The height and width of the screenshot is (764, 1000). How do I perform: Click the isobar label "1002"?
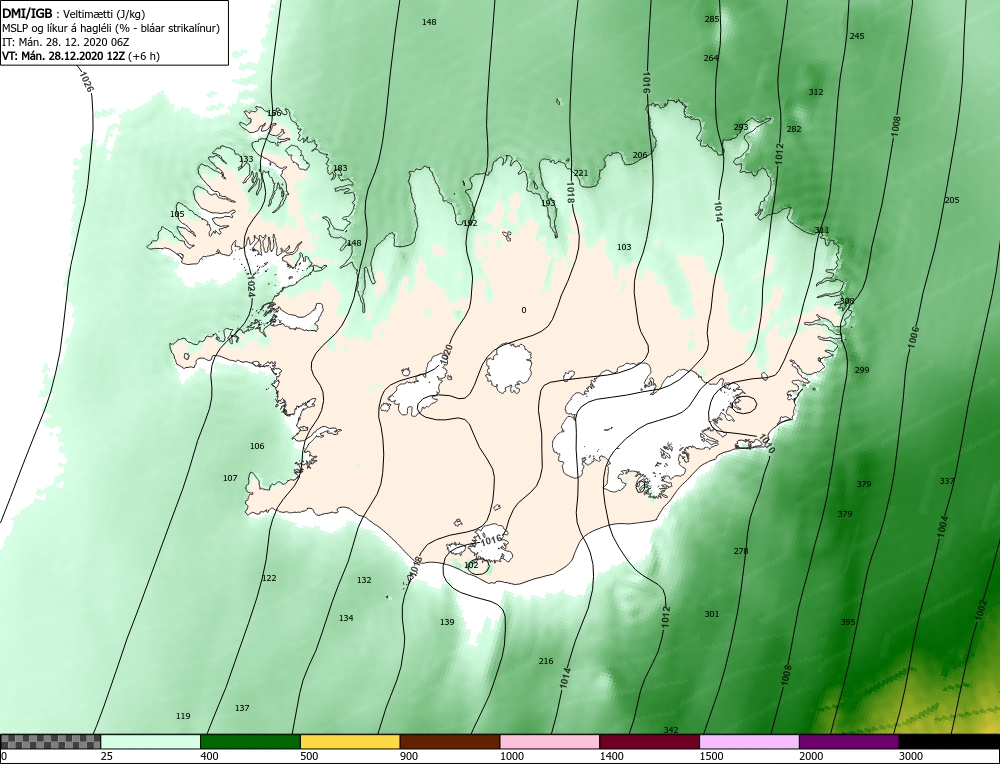tap(982, 609)
